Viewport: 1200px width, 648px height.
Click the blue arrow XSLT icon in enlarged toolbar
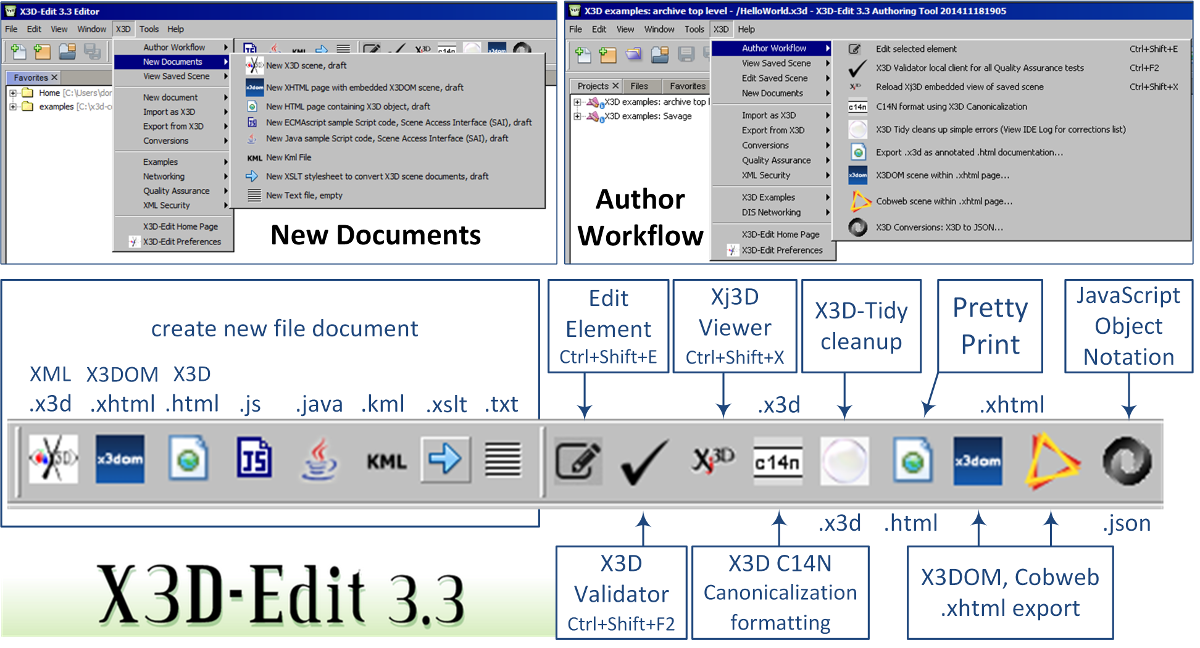445,459
